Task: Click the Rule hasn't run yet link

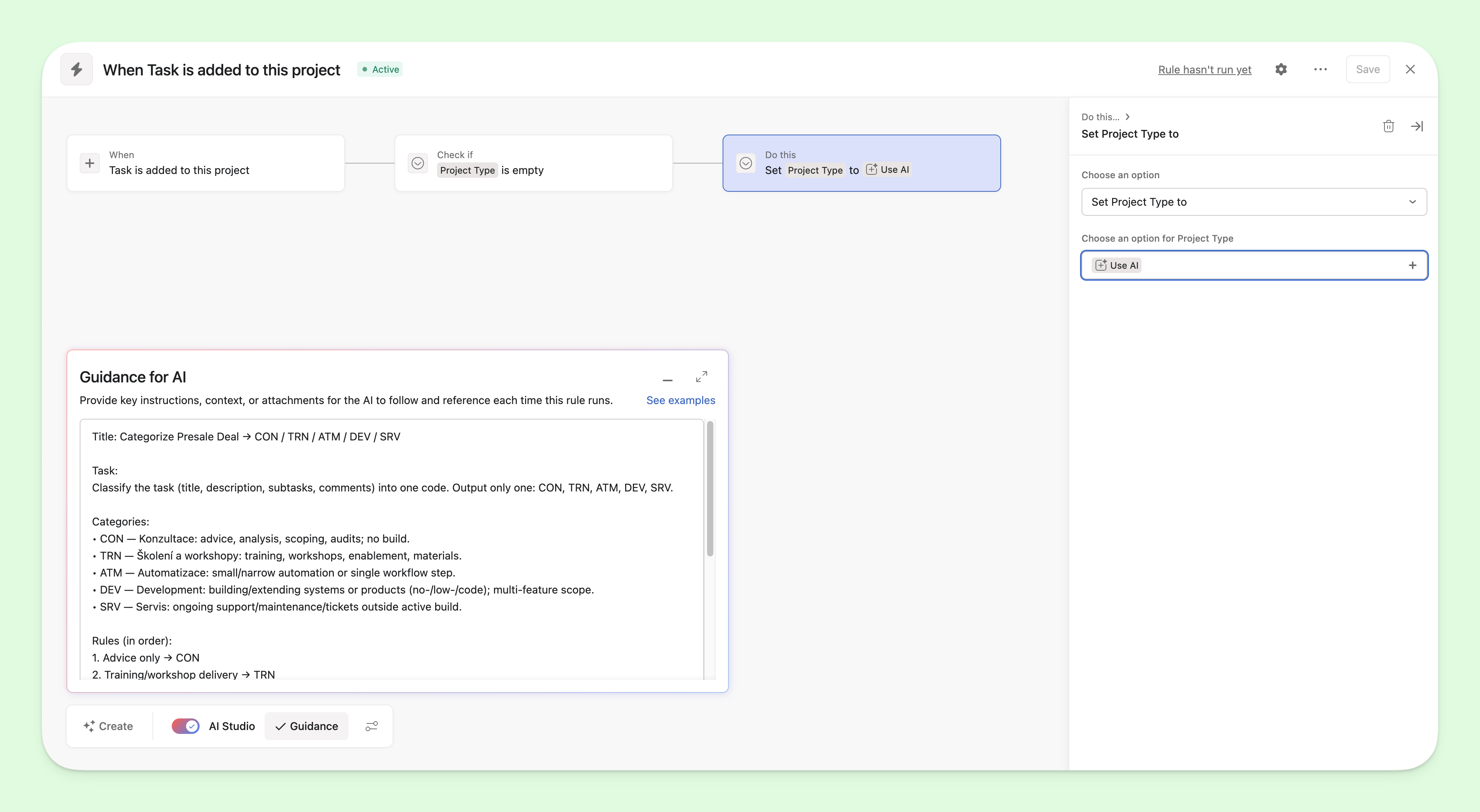Action: click(x=1204, y=70)
